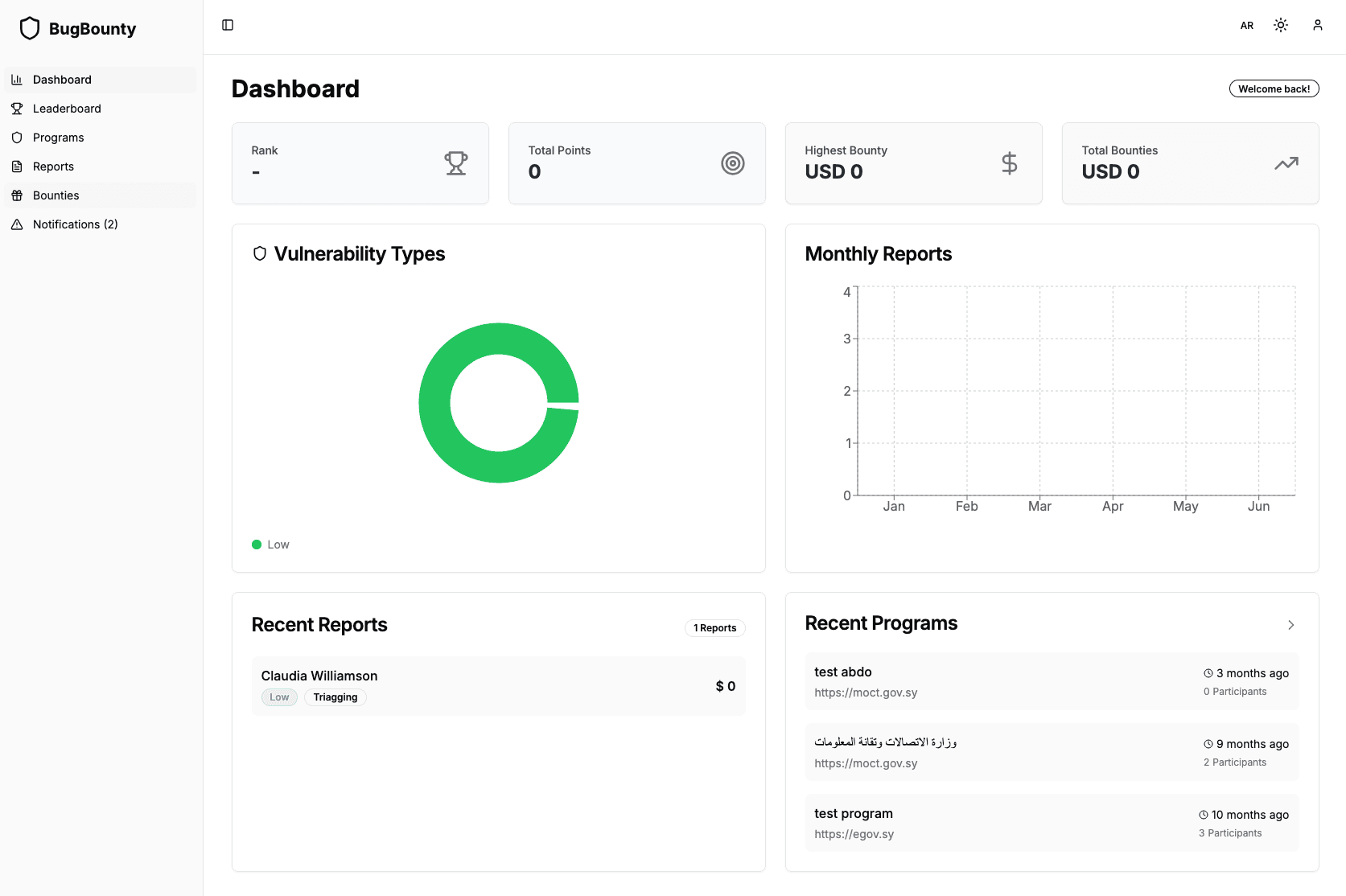
Task: Click the 1 Reports badge
Action: click(714, 628)
